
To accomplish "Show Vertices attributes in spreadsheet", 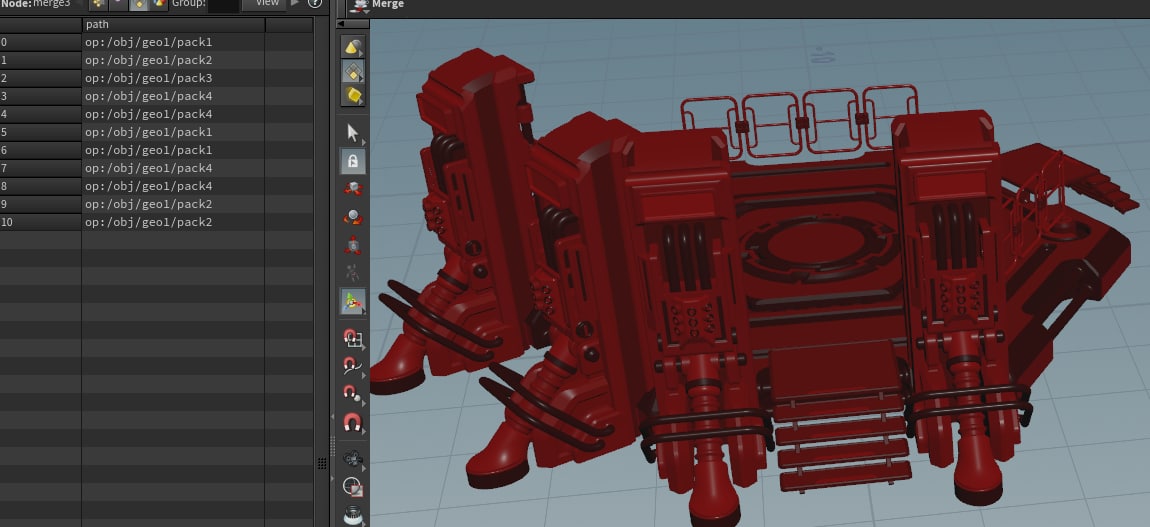I will (x=118, y=4).
